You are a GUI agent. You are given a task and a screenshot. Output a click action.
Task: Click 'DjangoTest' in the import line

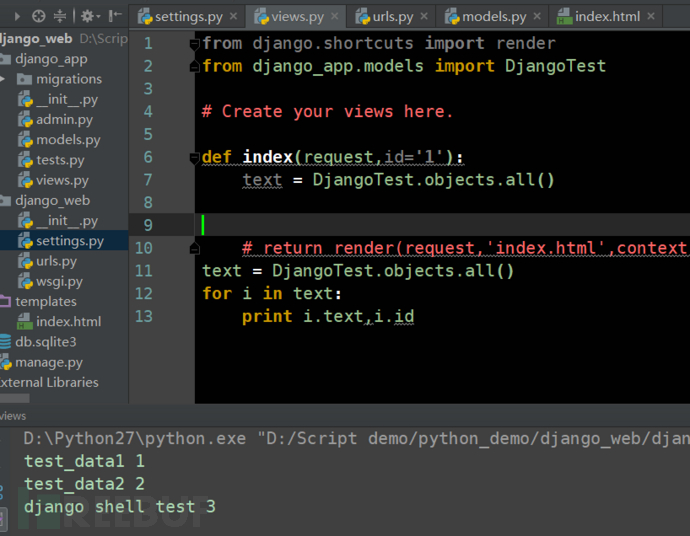(x=555, y=66)
